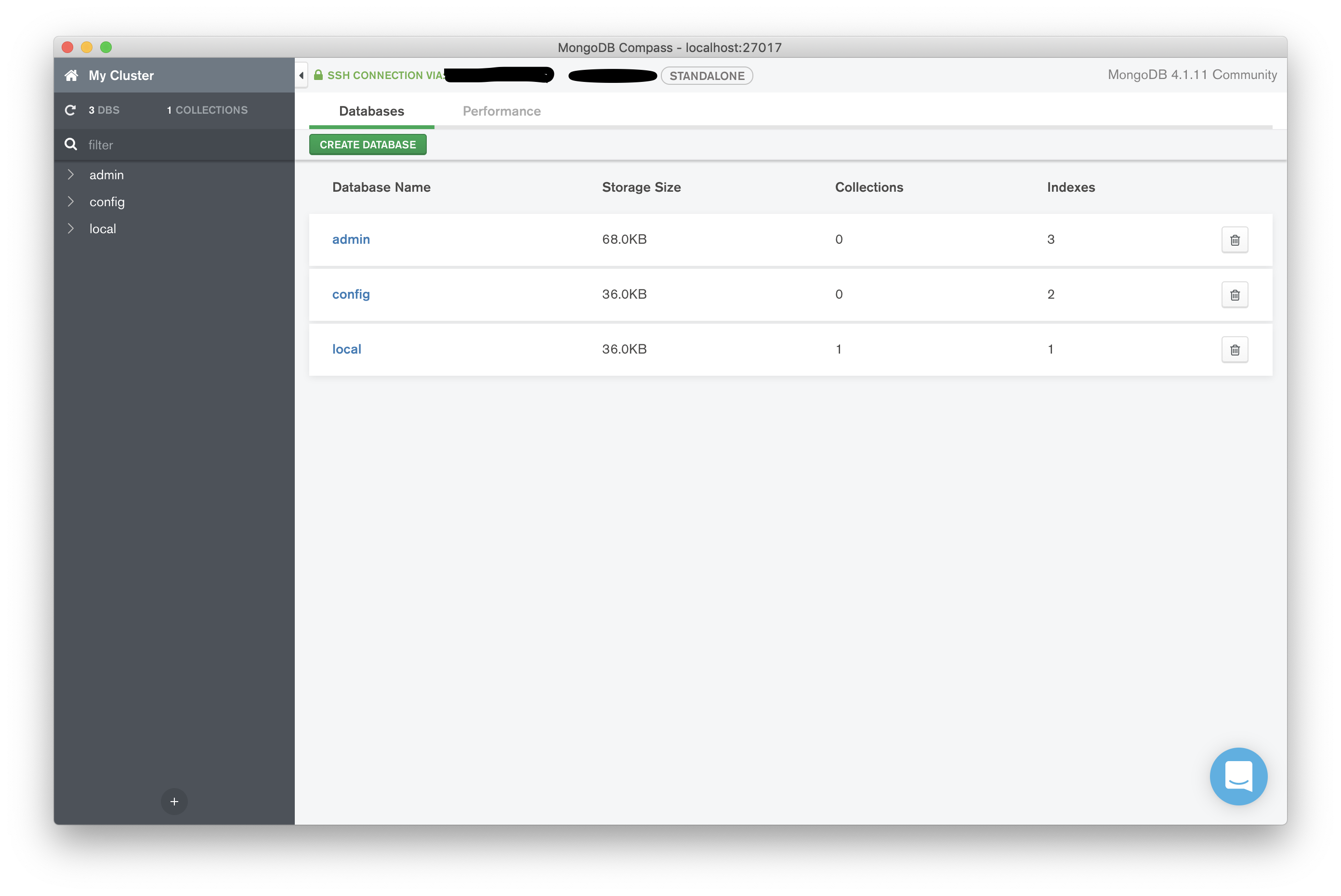Select admin in the sidebar tree
Screen dimensions: 1341x896
(x=106, y=175)
